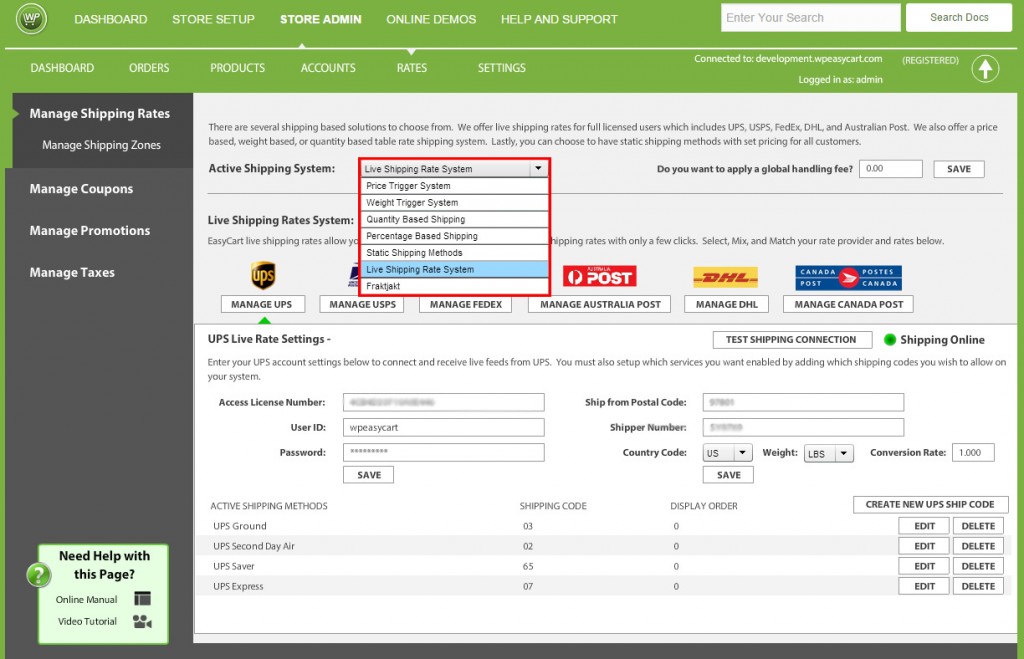
Task: Click the Video Tutorial camera icon
Action: point(142,621)
